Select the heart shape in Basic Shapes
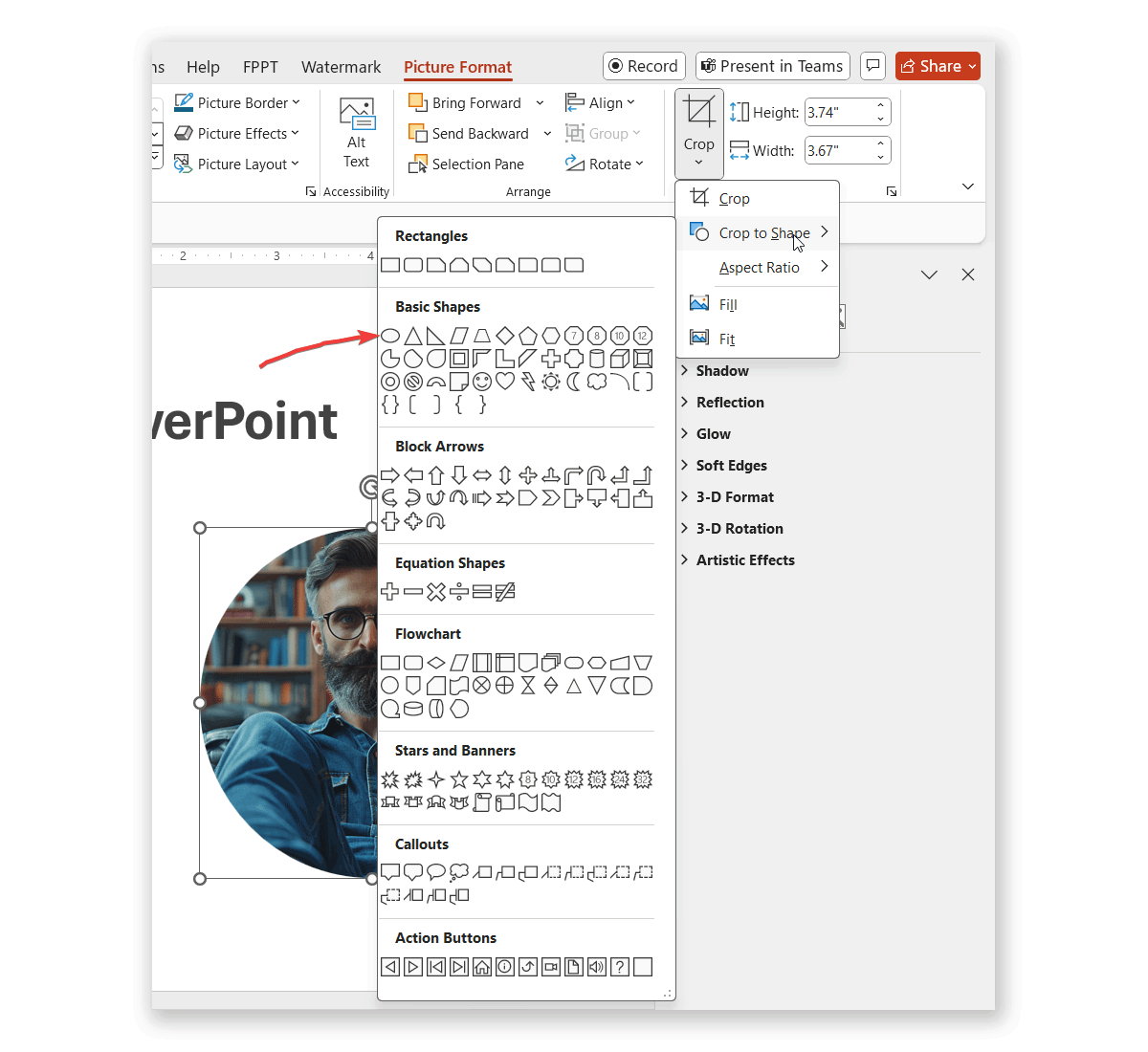 coord(503,381)
